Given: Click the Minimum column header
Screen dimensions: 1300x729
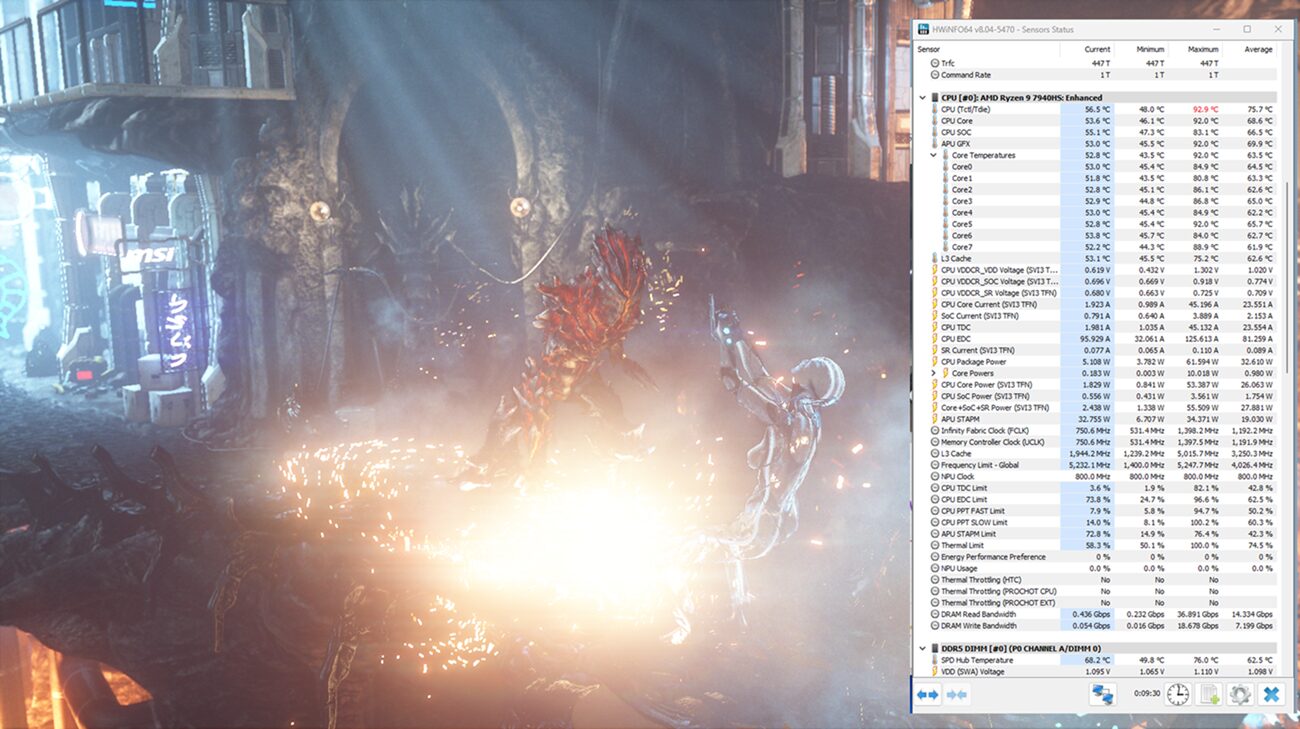Looking at the screenshot, I should click(1141, 49).
